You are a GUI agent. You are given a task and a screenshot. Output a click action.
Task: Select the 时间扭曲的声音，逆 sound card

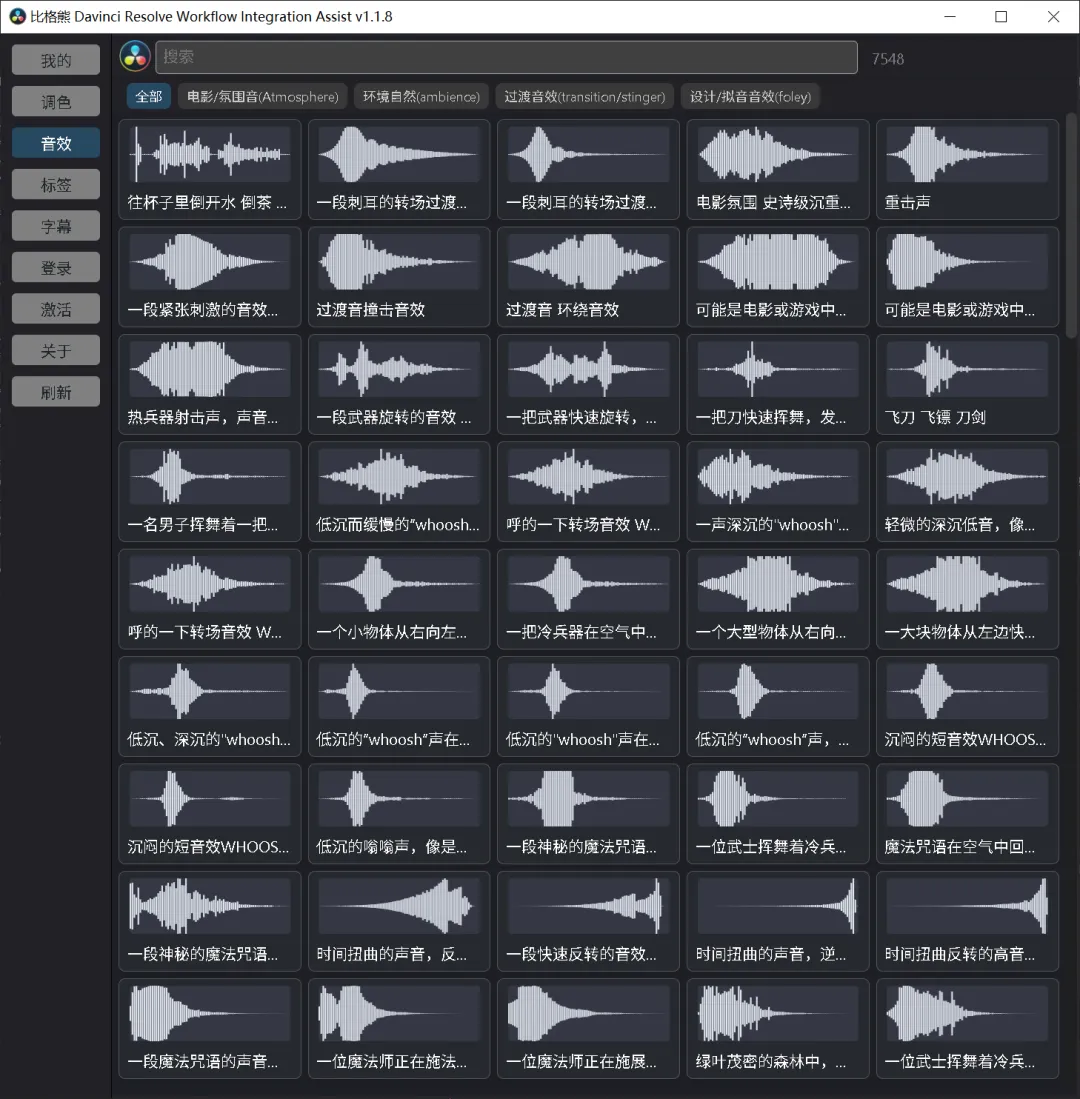[x=778, y=920]
